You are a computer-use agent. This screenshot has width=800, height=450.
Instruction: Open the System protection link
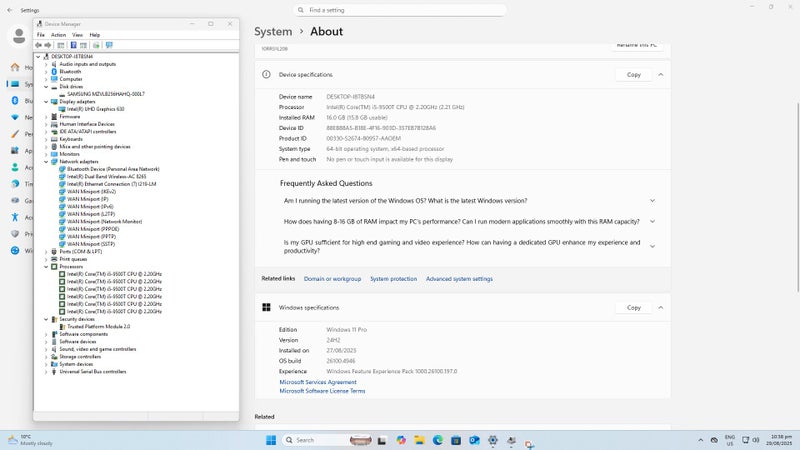click(x=393, y=279)
